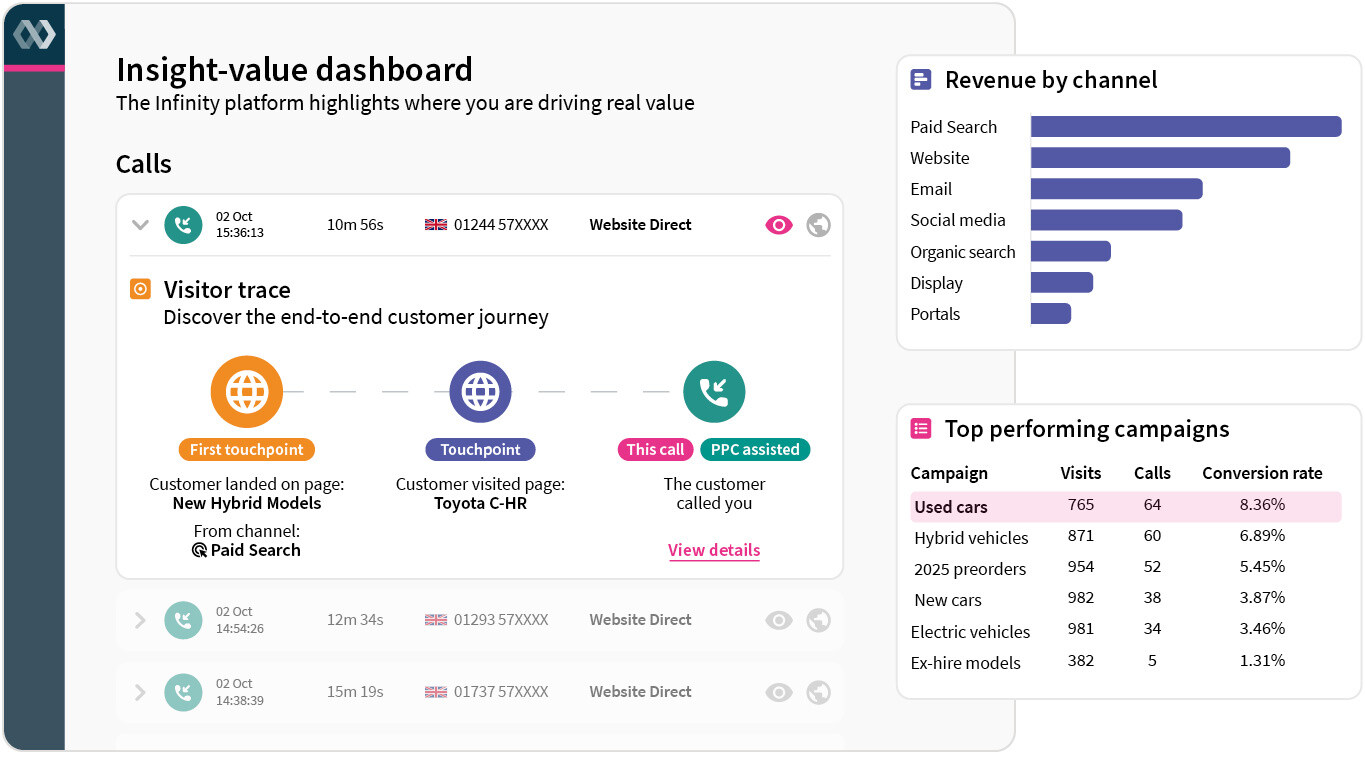
Task: Select the 2025 preorders campaign row
Action: click(1125, 568)
